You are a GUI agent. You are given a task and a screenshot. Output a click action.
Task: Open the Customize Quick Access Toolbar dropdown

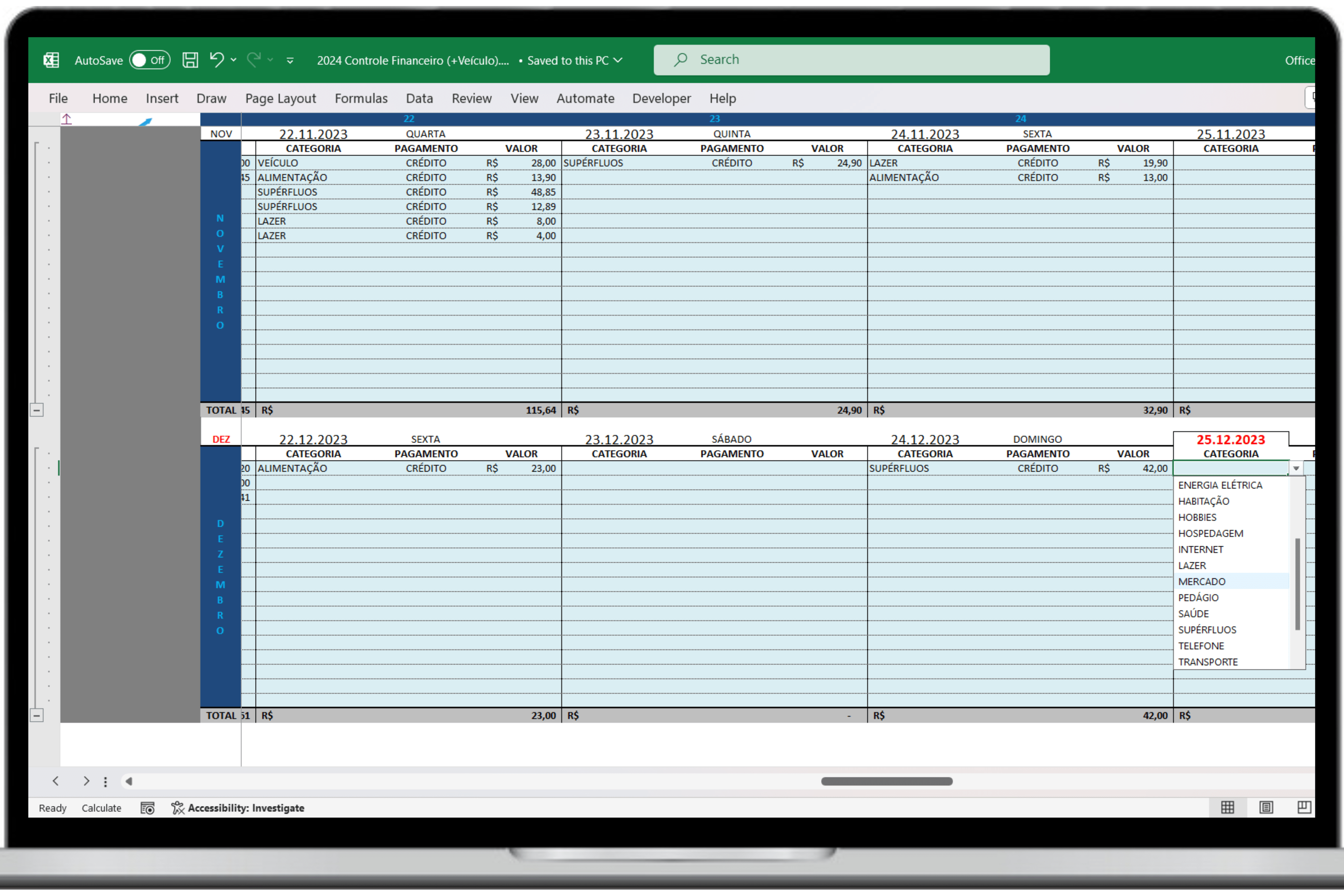point(290,61)
